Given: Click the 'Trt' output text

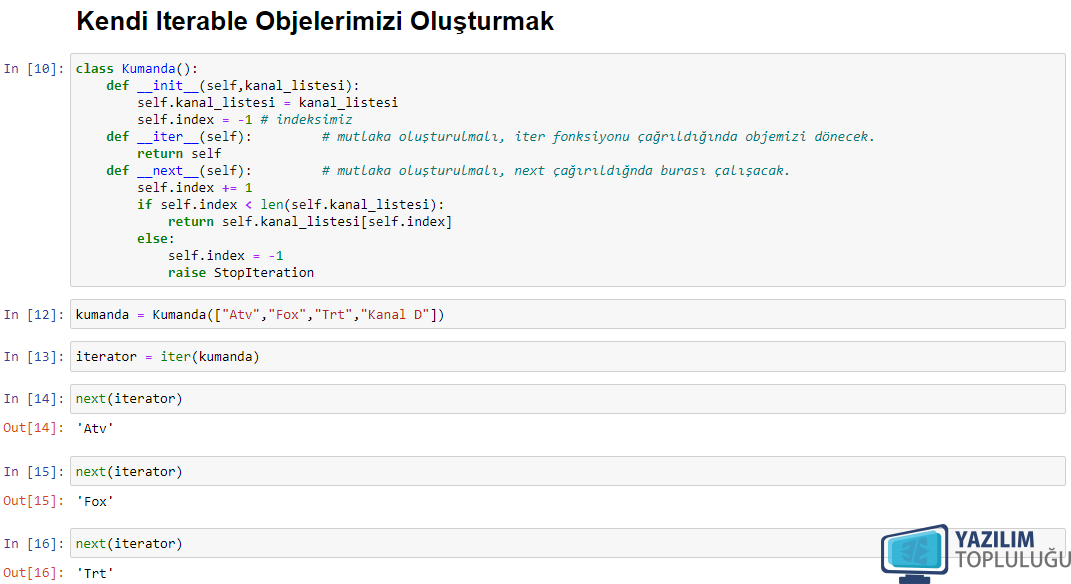Looking at the screenshot, I should pos(95,573).
